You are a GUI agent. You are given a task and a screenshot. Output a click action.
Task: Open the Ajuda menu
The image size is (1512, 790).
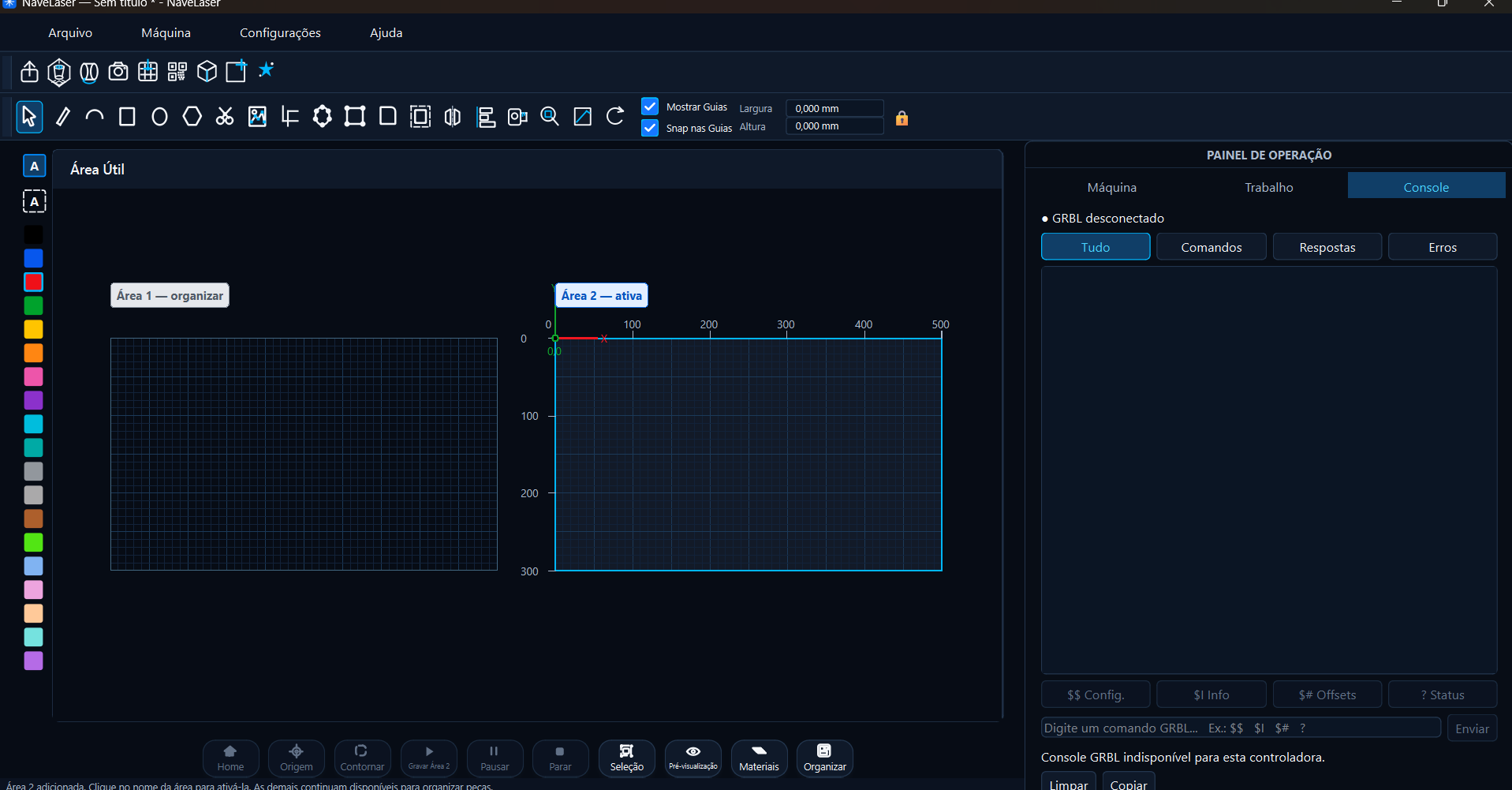[386, 32]
